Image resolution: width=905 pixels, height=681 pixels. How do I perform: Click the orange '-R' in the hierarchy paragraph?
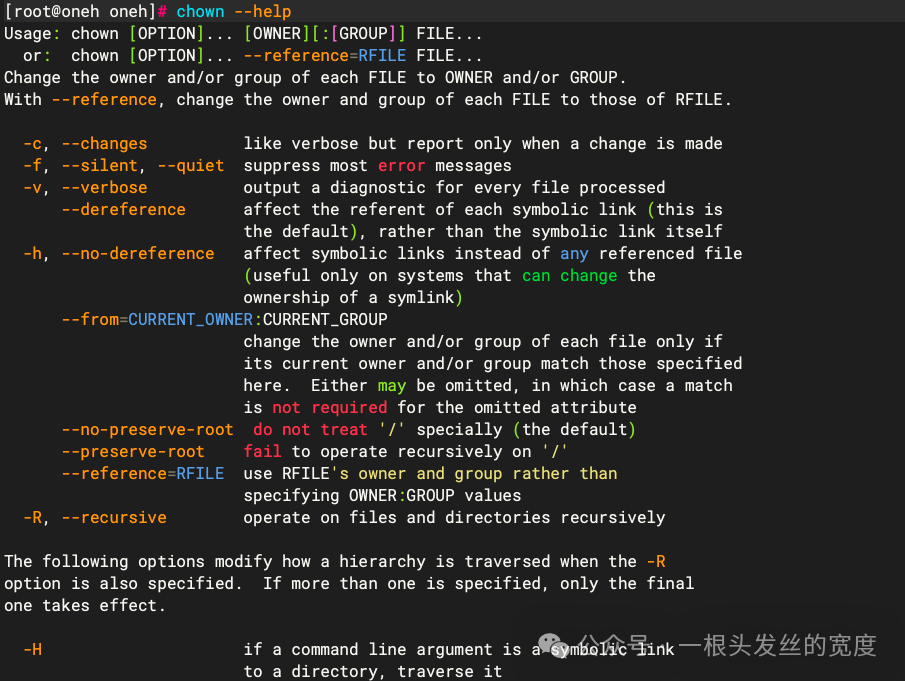coord(656,562)
